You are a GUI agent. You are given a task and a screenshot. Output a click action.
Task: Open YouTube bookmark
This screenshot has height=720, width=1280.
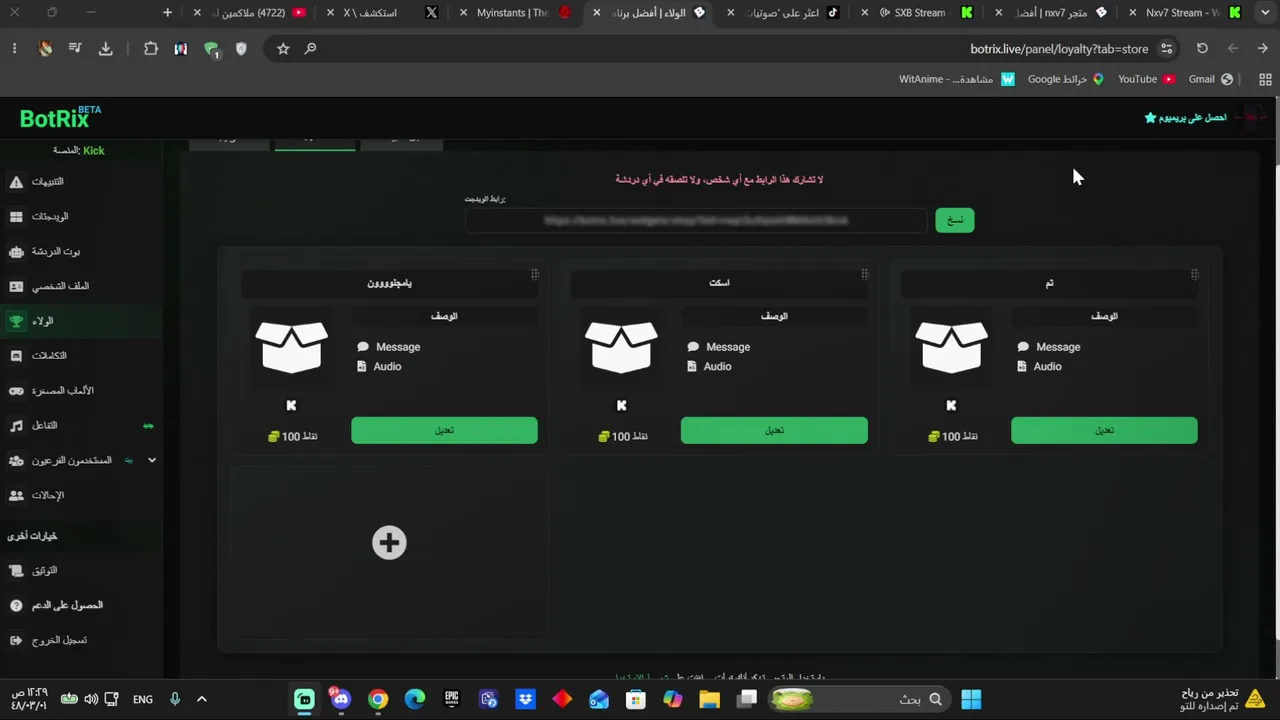coord(1146,79)
